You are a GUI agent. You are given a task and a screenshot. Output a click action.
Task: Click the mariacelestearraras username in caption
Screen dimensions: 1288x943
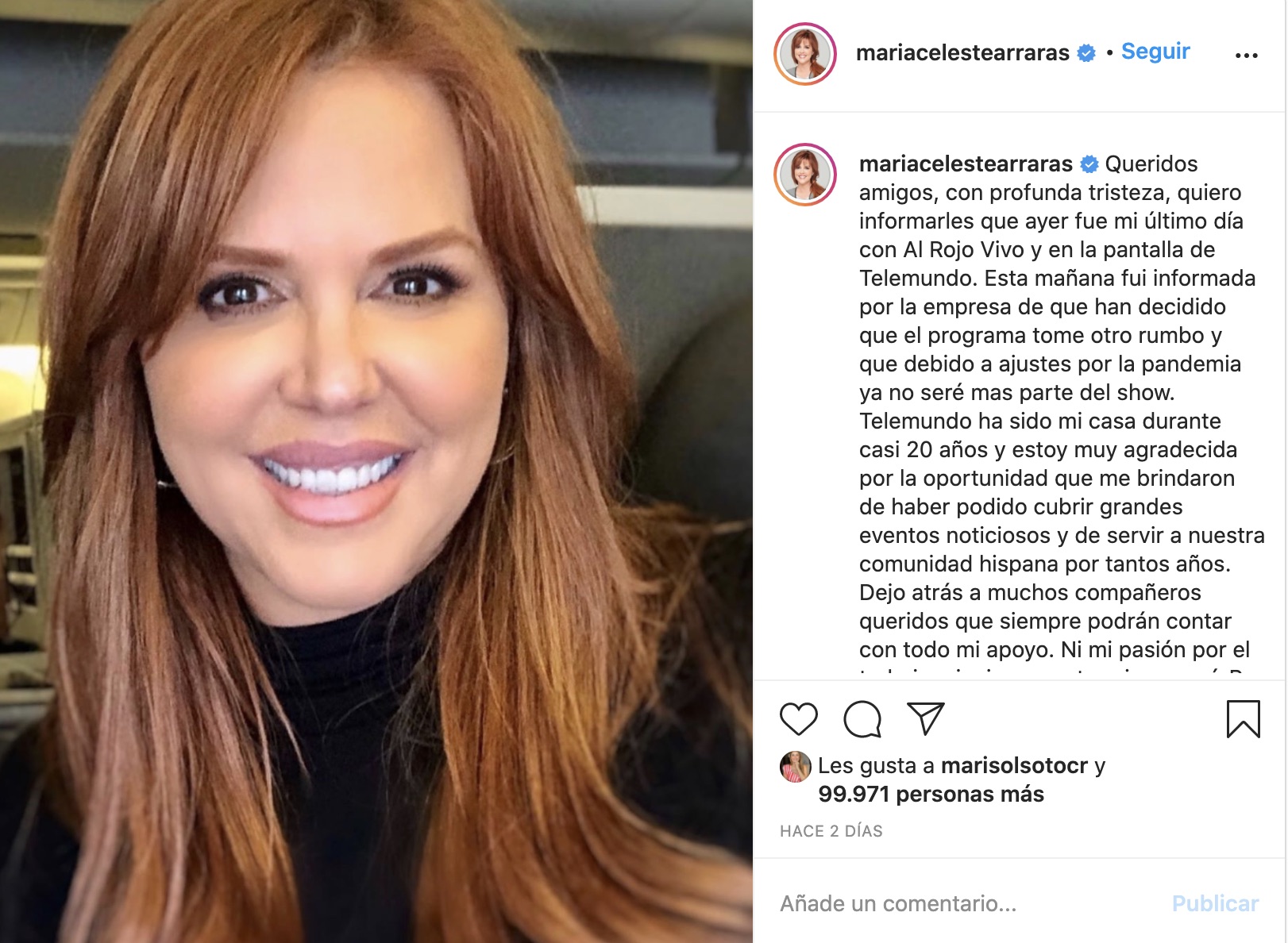click(966, 164)
